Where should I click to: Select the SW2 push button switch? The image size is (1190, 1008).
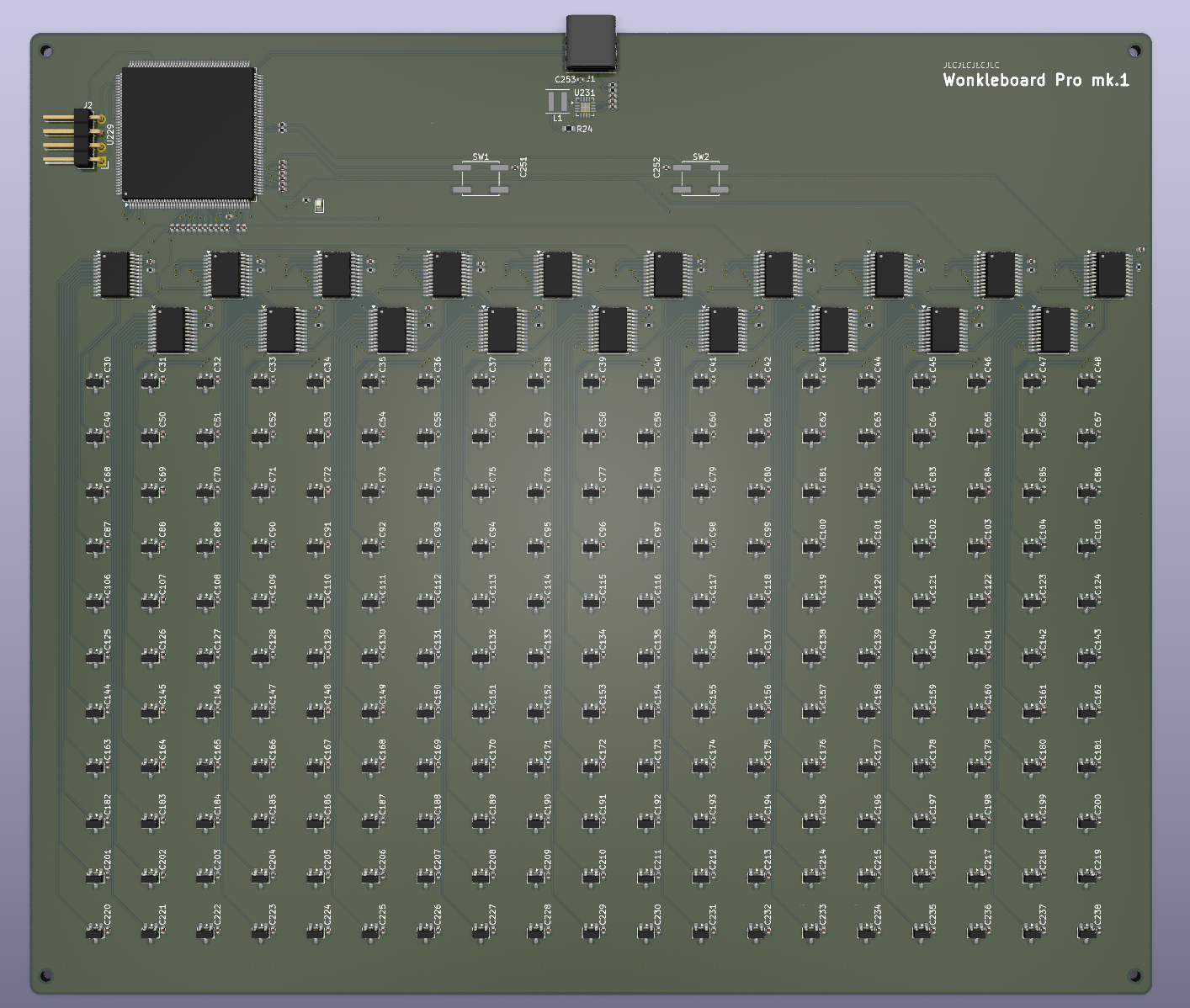[x=700, y=178]
